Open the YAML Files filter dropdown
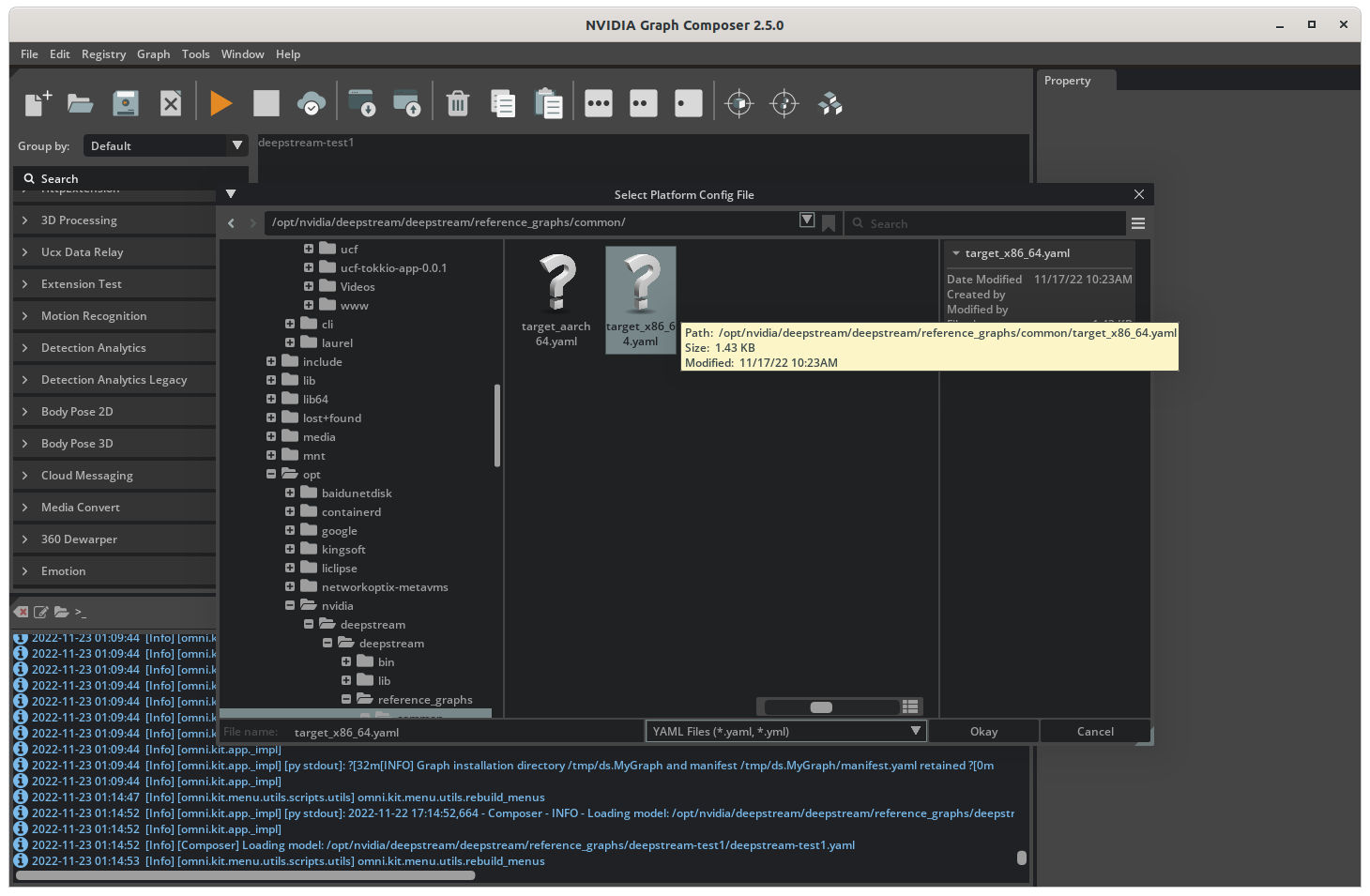1370x896 pixels. click(x=786, y=732)
